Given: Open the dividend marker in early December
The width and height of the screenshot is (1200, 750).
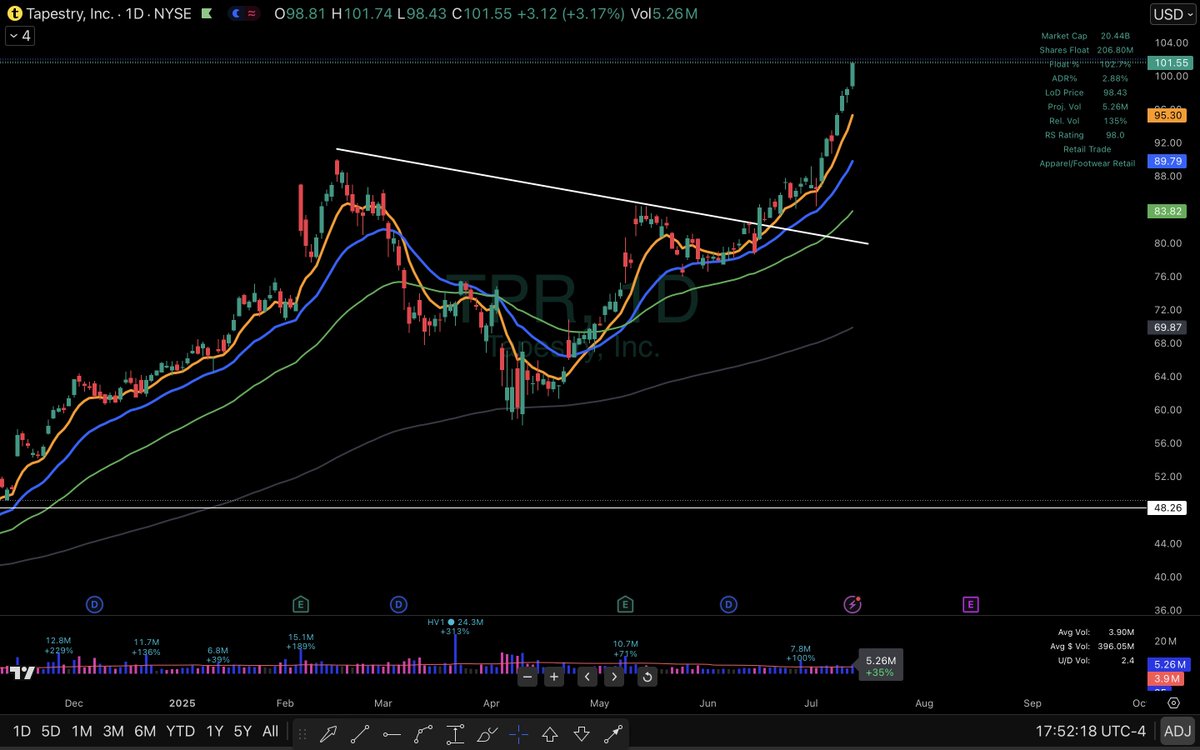Looking at the screenshot, I should pyautogui.click(x=94, y=604).
